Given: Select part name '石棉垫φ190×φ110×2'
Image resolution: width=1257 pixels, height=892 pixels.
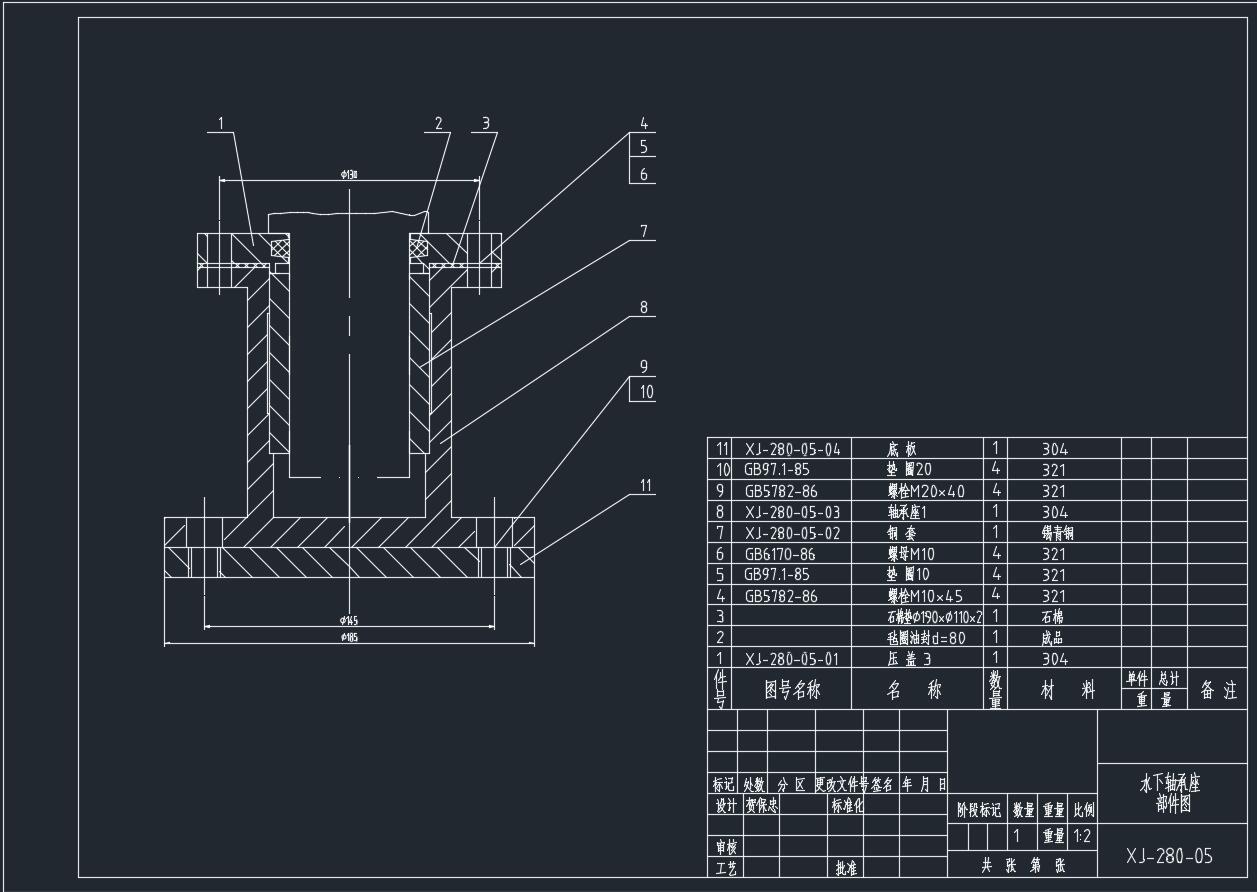Looking at the screenshot, I should pyautogui.click(x=935, y=617).
